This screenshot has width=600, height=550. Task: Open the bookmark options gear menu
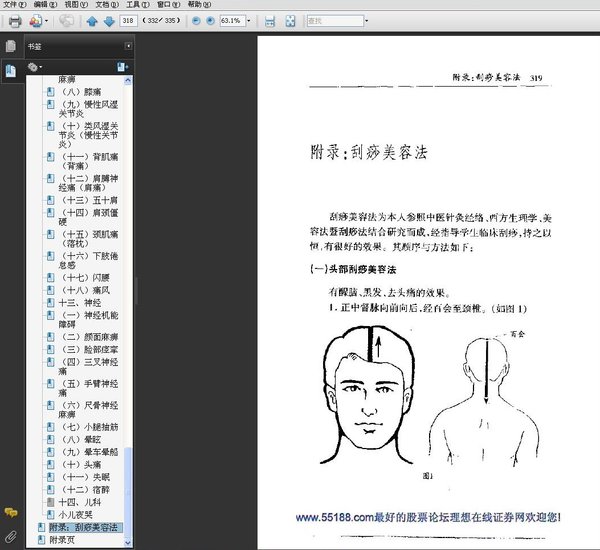[34, 67]
